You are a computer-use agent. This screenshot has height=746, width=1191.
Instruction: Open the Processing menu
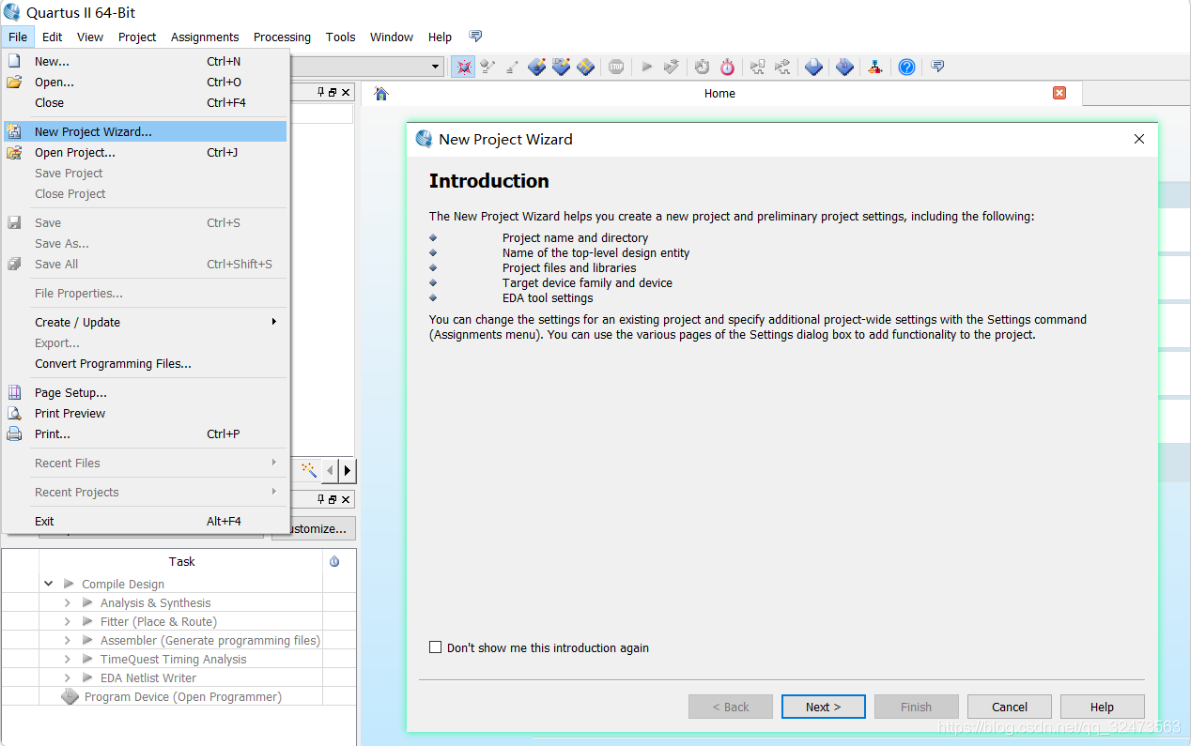tap(282, 36)
